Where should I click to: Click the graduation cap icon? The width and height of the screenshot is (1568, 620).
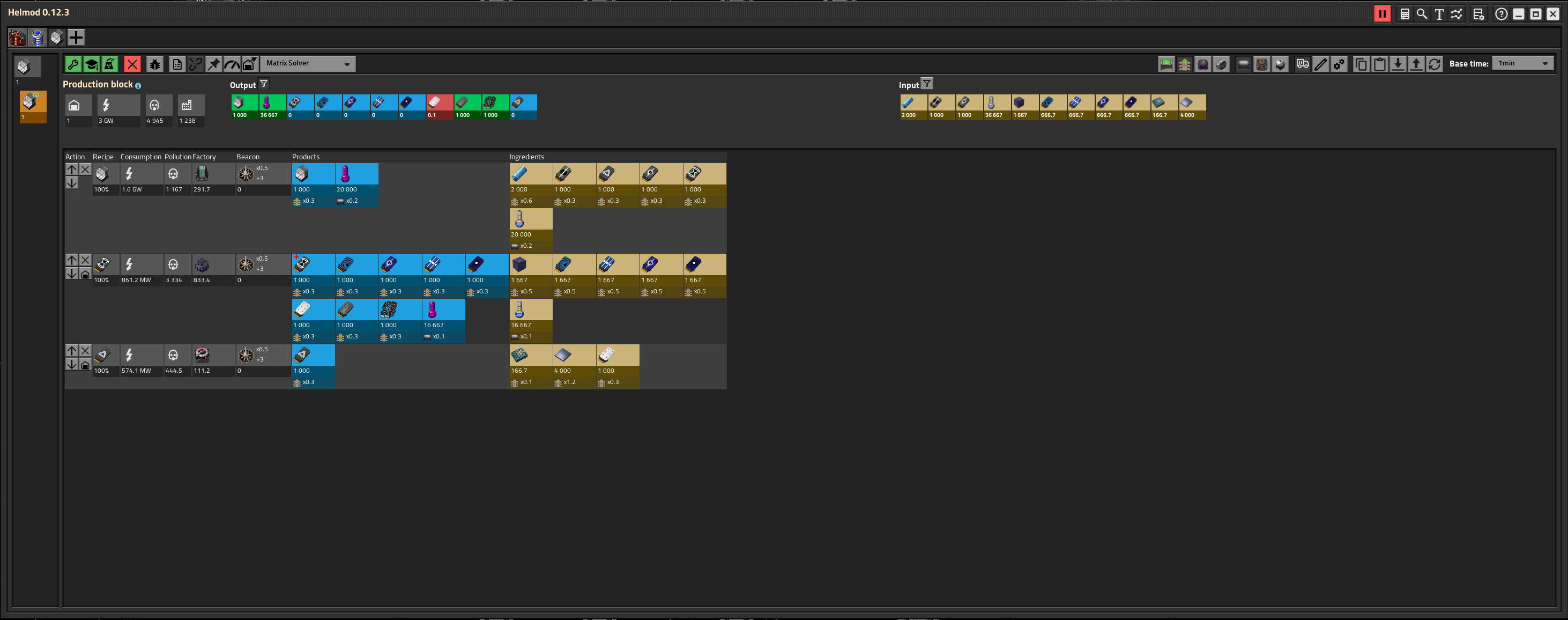pos(91,64)
